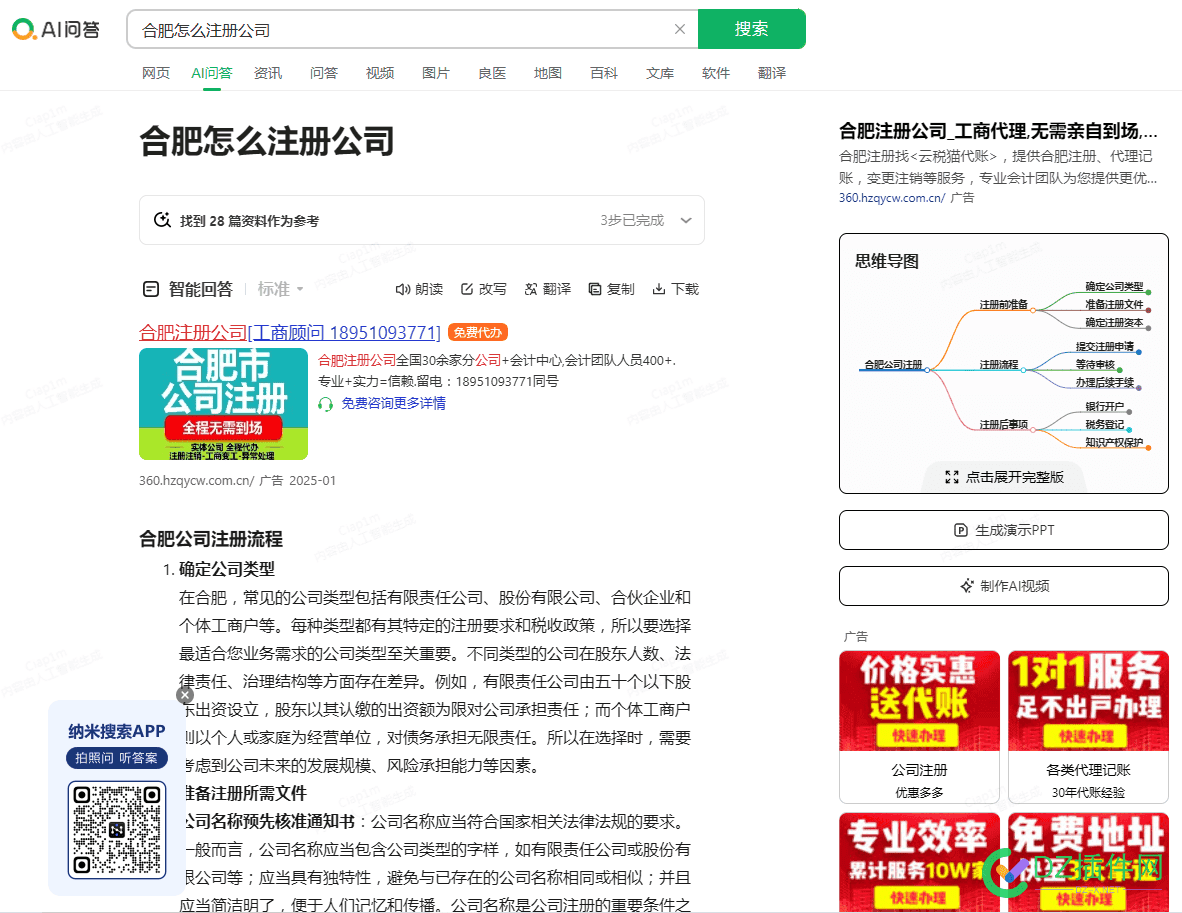Click the 生成演示PPT button
1182x913 pixels.
click(x=1003, y=530)
